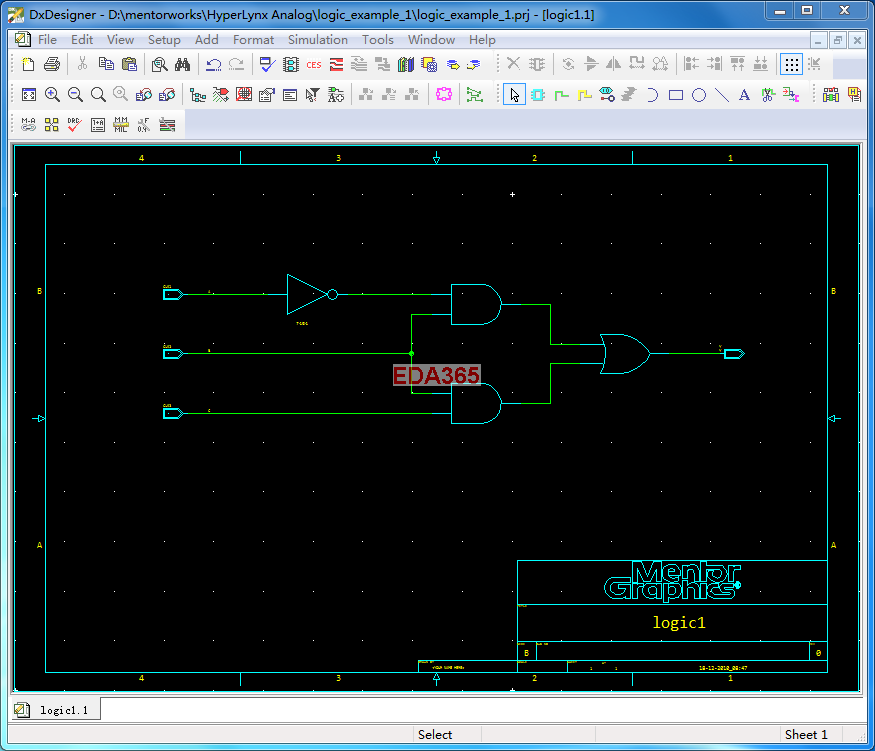Open the Simulation menu
875x751 pixels.
(317, 40)
